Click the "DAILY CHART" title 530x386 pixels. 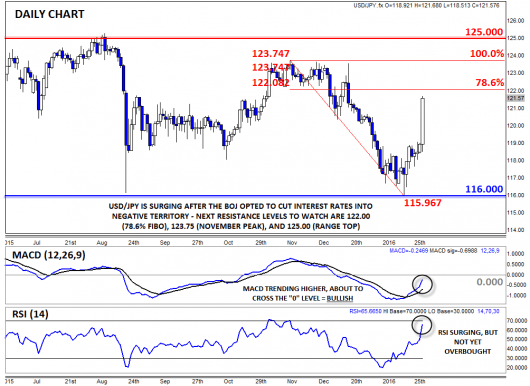(x=49, y=14)
